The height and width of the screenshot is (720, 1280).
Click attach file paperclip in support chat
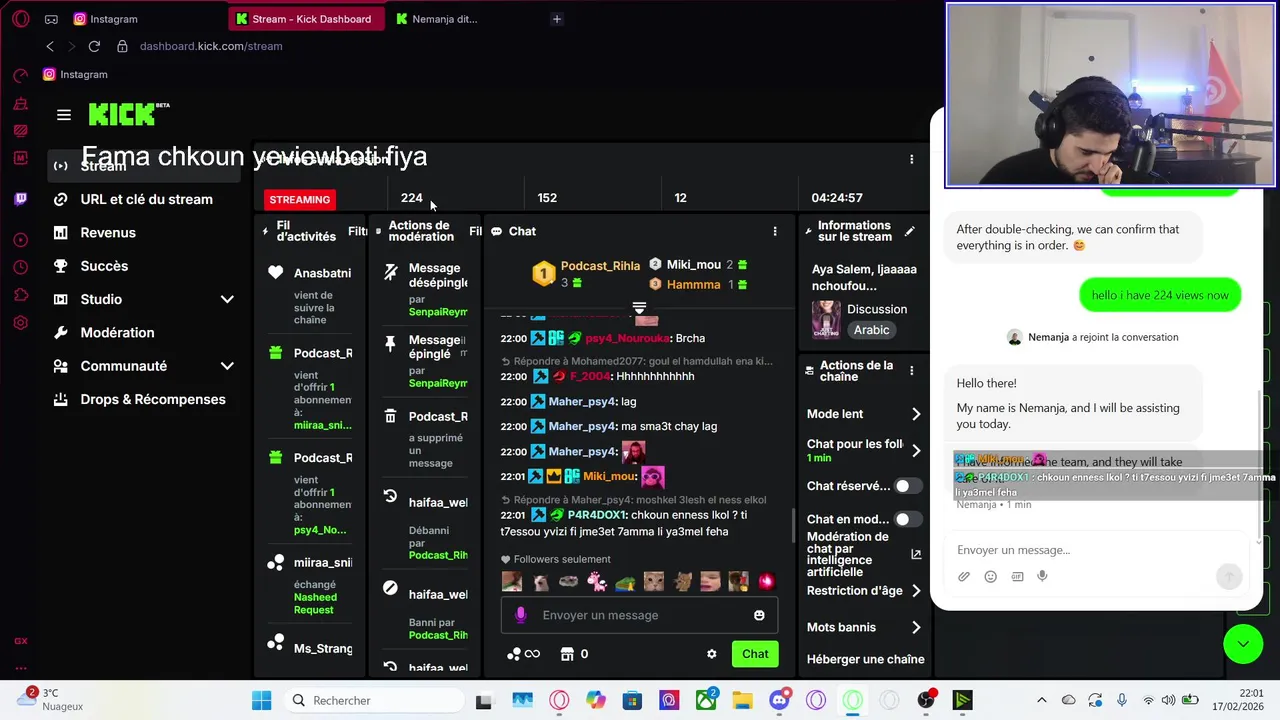[x=964, y=576]
